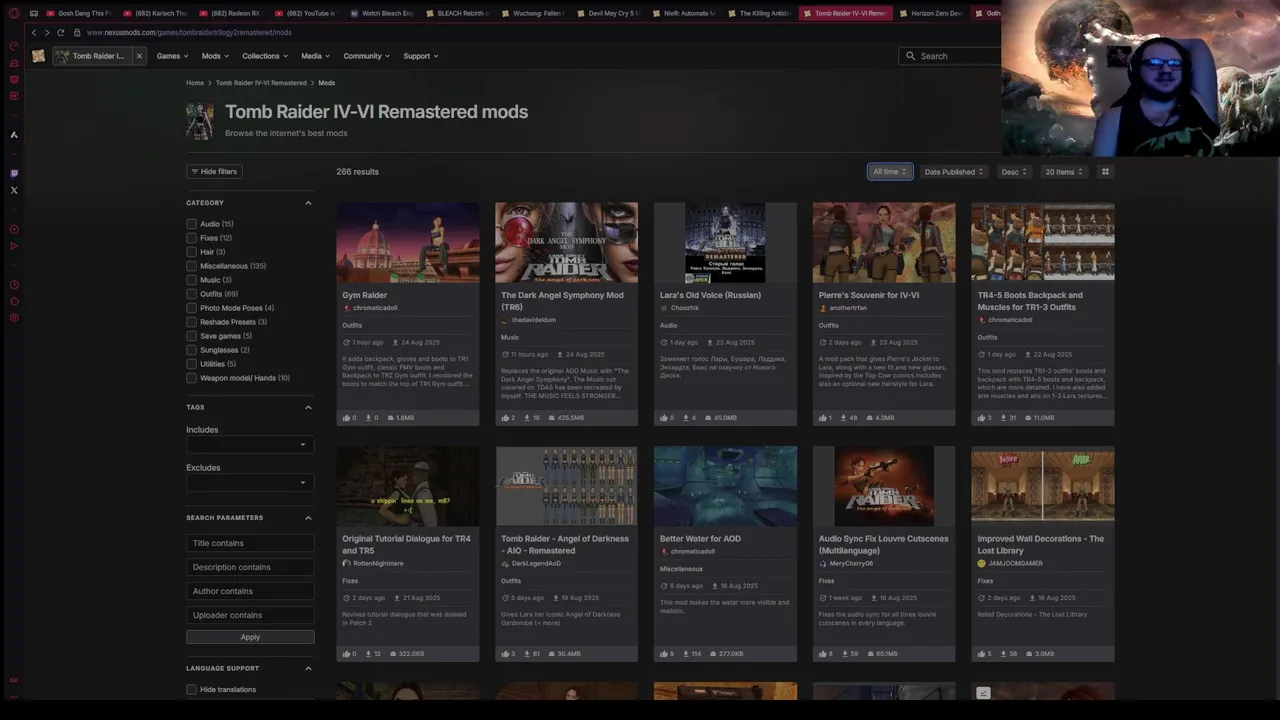Collapse the Search Parameters section
Screen dimensions: 1280x720
click(x=308, y=518)
